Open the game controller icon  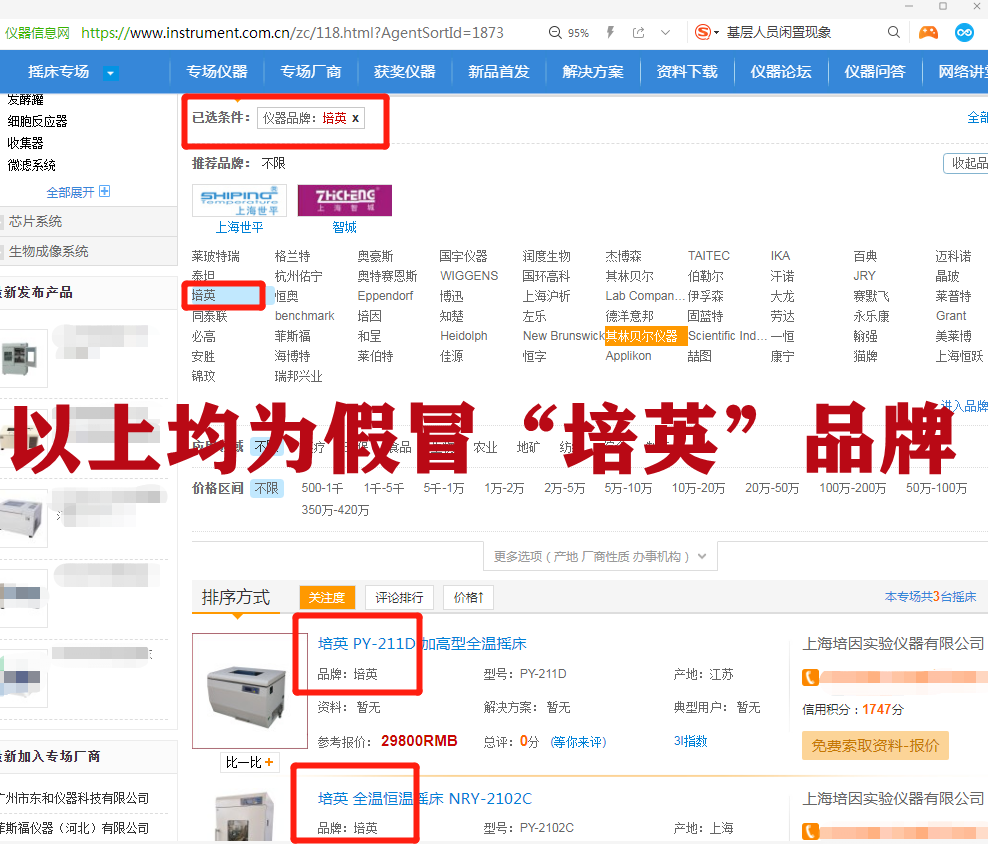point(928,32)
